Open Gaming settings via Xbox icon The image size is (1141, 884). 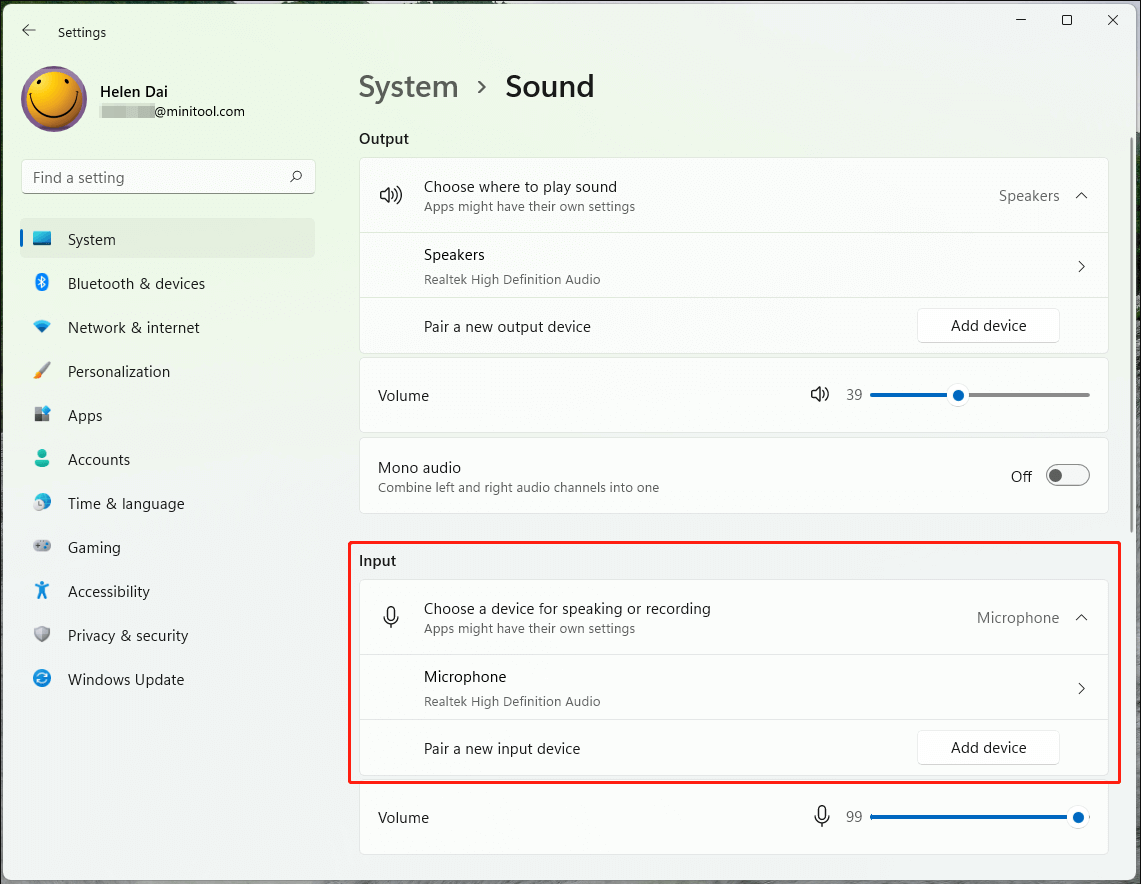click(x=42, y=547)
